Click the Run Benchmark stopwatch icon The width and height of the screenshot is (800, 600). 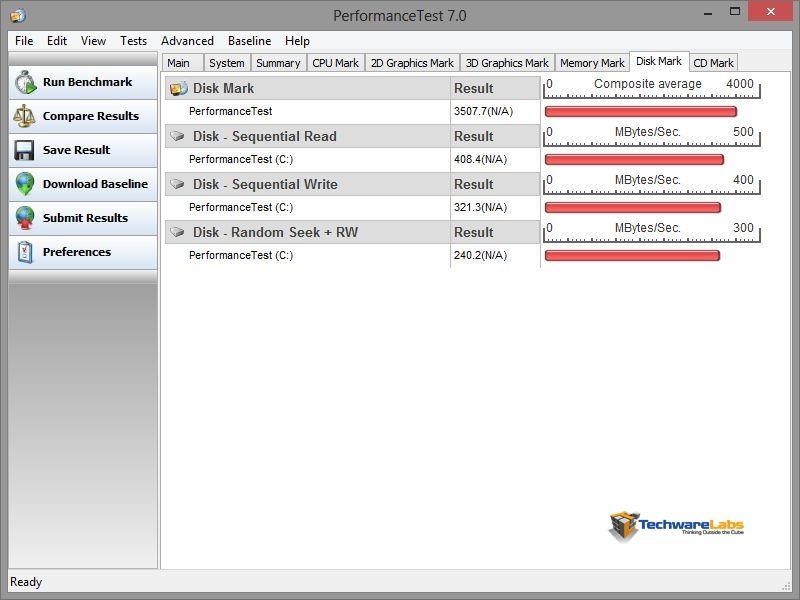[26, 83]
